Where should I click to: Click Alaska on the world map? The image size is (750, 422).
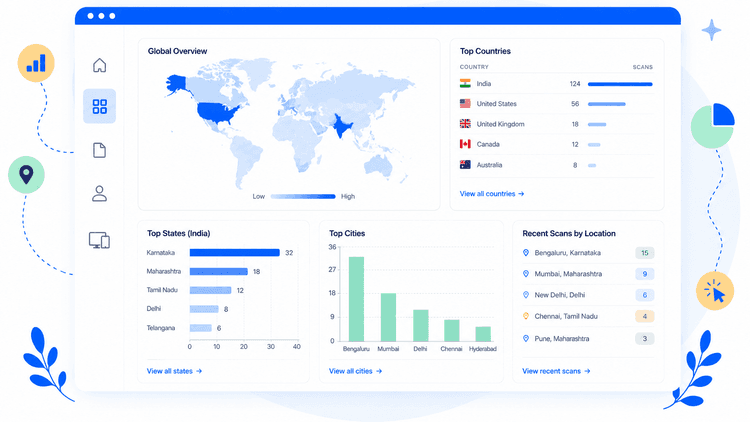coord(176,83)
